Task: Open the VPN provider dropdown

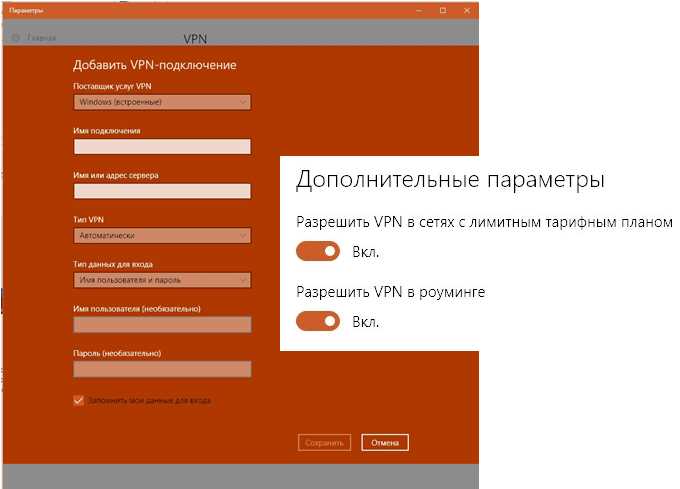Action: point(162,102)
